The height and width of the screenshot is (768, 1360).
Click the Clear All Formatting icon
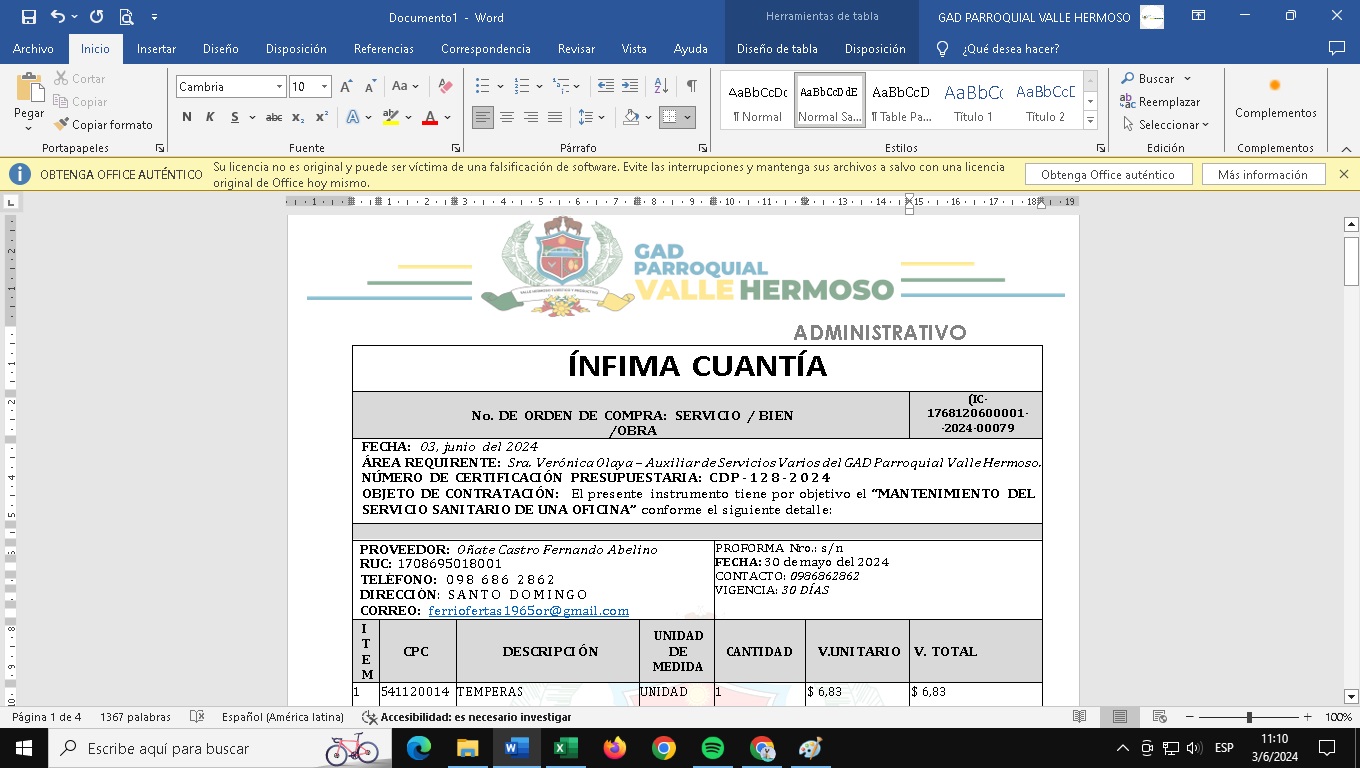(446, 87)
